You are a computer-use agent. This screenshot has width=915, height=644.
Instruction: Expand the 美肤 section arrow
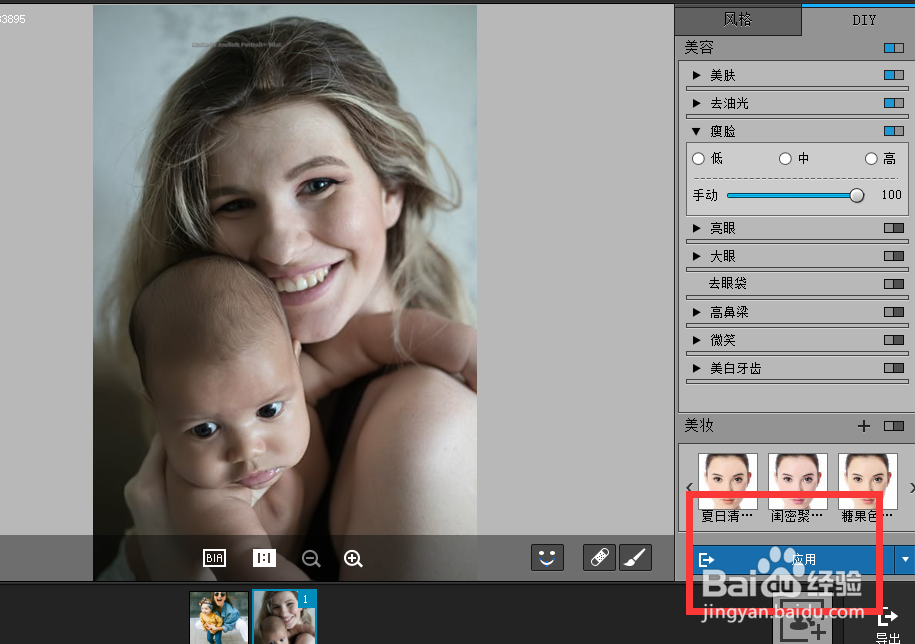tap(696, 75)
